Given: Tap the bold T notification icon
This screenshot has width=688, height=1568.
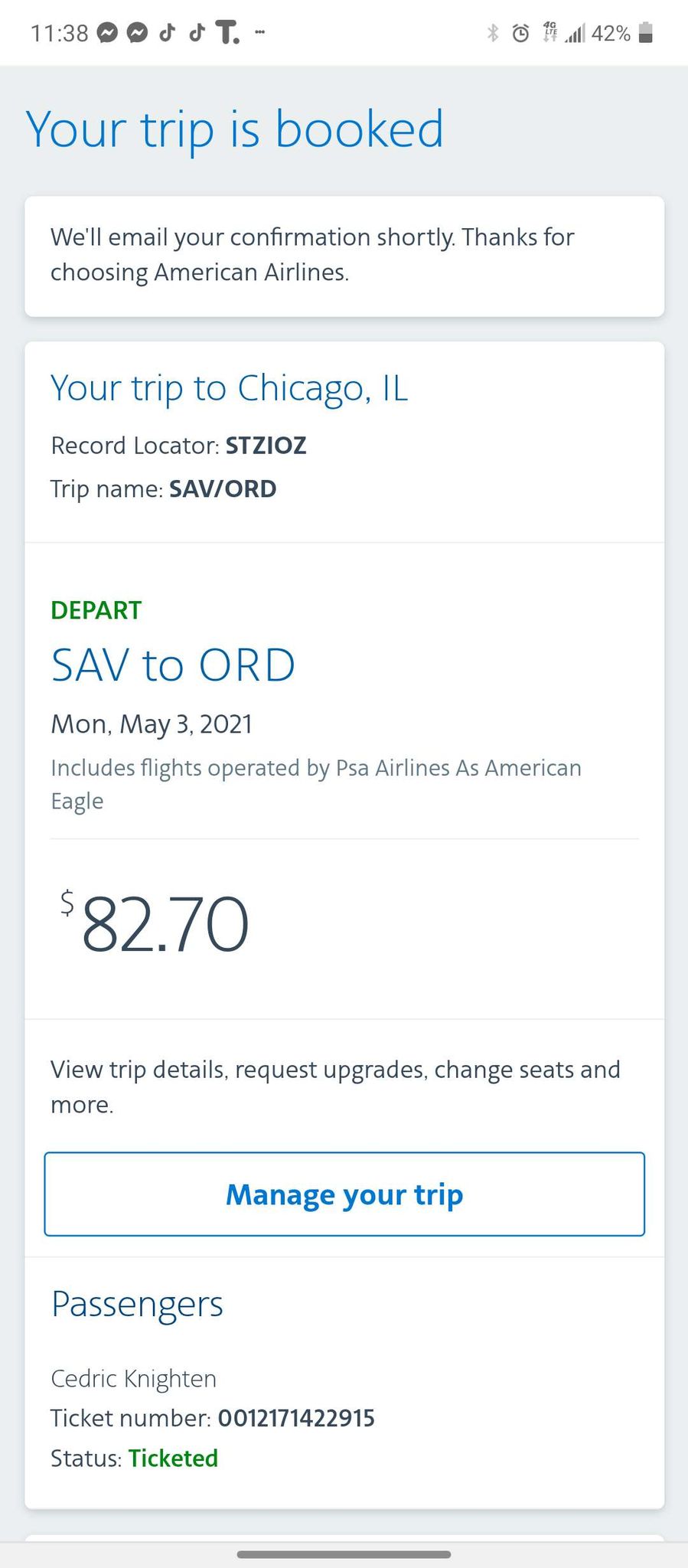Looking at the screenshot, I should pyautogui.click(x=227, y=33).
